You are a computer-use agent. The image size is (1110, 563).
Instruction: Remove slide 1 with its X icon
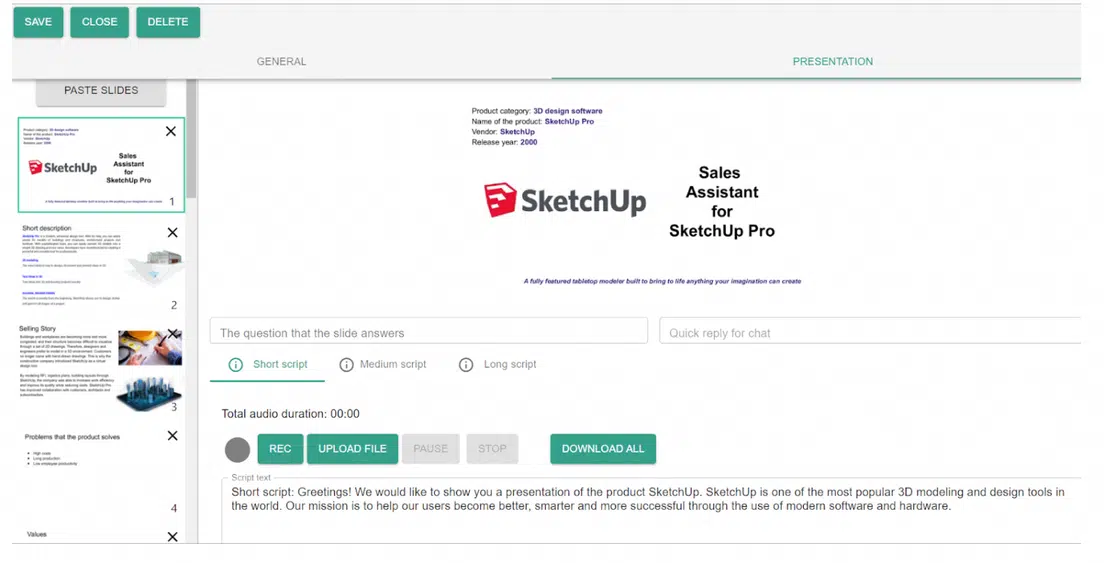[x=171, y=131]
